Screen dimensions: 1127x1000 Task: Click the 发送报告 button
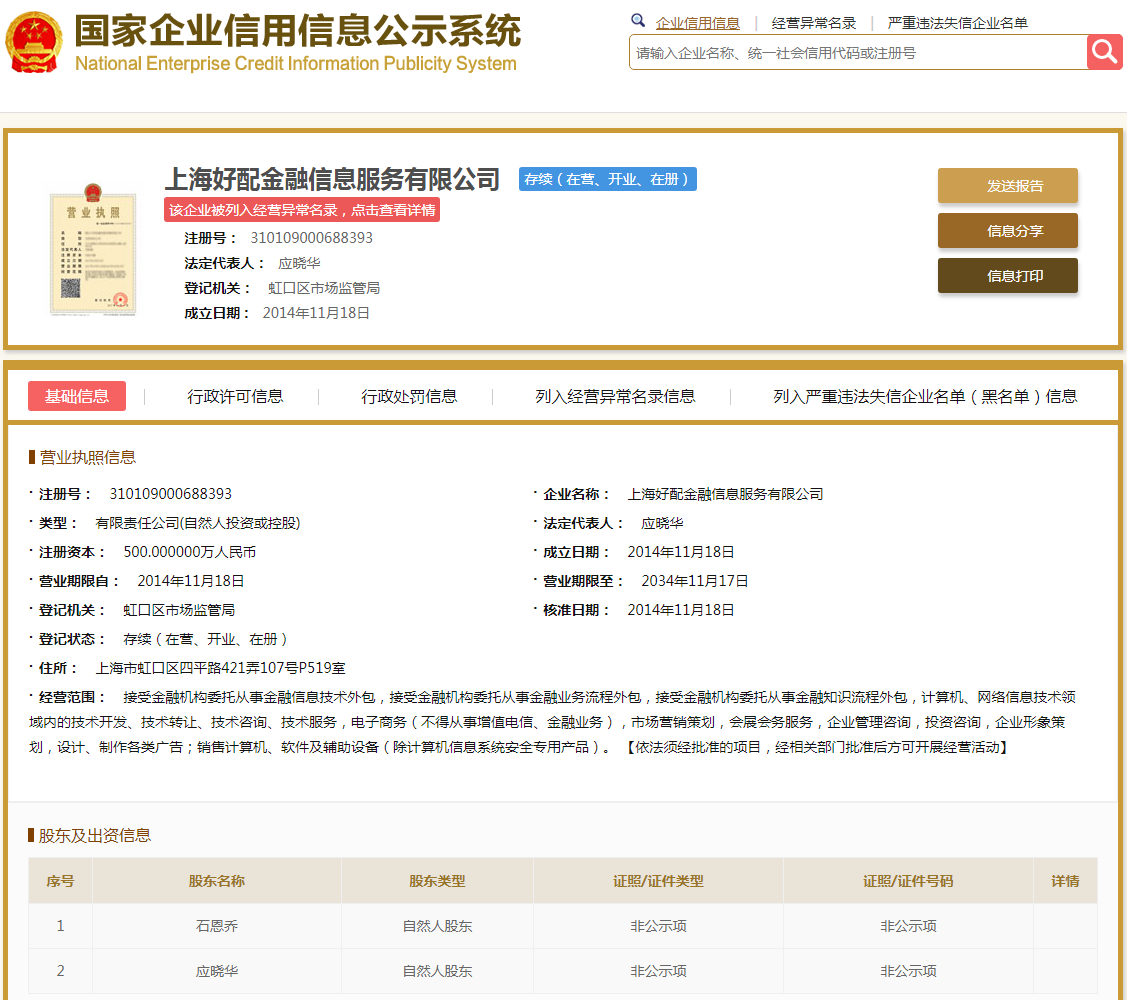[1007, 186]
